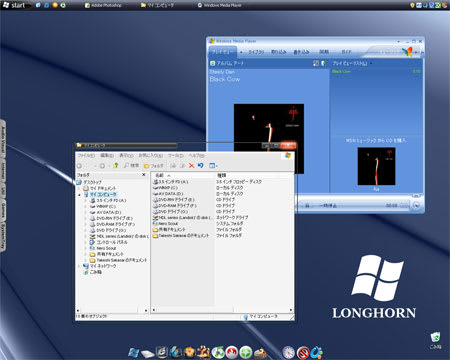Click DVD-RAM ドライブ (F:) in file list
The height and width of the screenshot is (360, 450).
[x=175, y=206]
